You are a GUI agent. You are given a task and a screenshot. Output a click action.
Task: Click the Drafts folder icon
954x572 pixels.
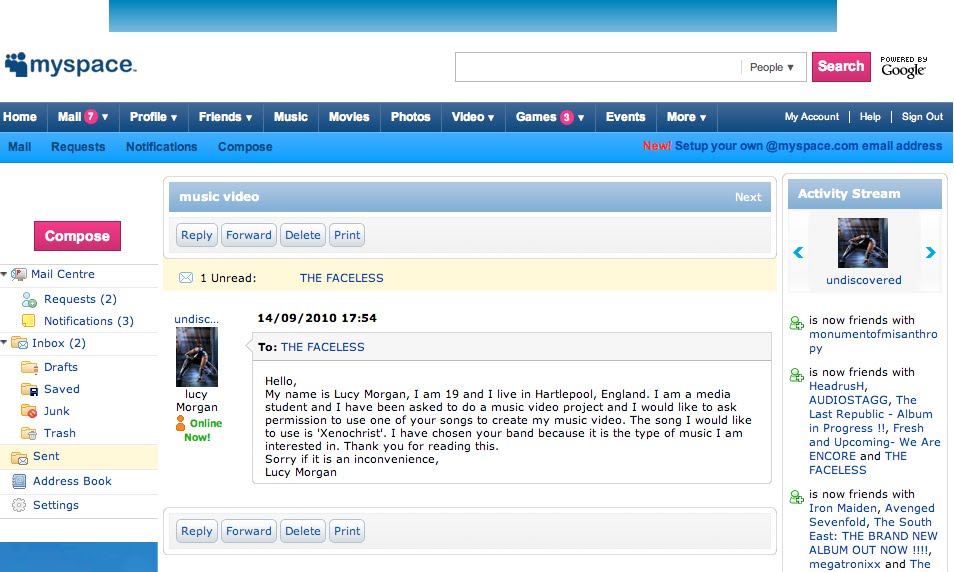point(29,367)
